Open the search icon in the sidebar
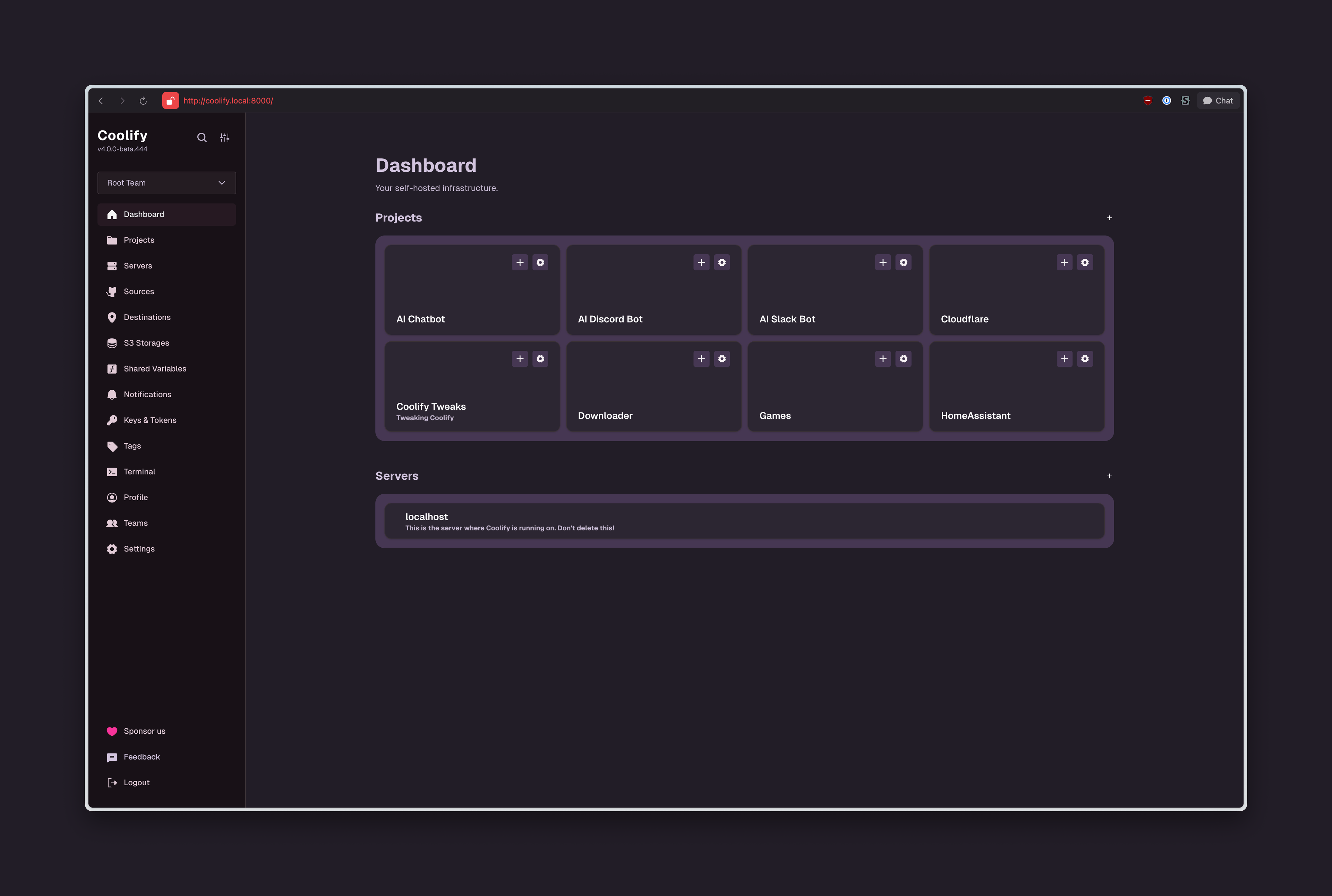 pyautogui.click(x=202, y=138)
